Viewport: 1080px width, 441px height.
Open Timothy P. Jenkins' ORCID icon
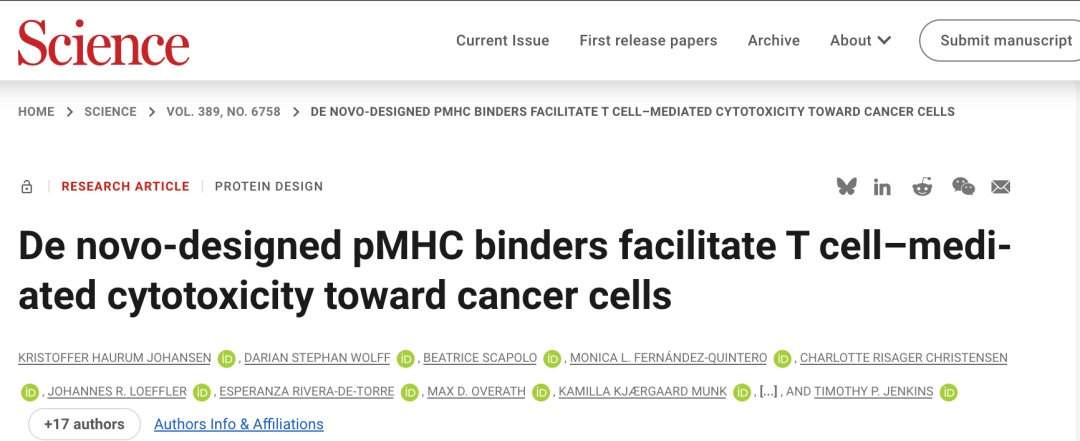(949, 392)
